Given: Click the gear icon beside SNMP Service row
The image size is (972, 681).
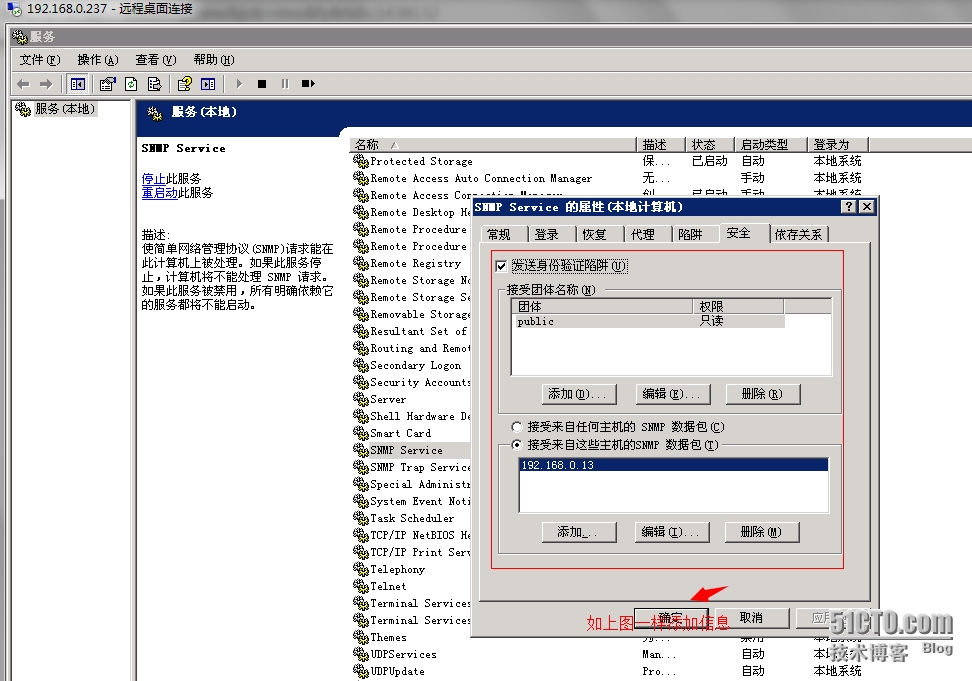Looking at the screenshot, I should (361, 450).
